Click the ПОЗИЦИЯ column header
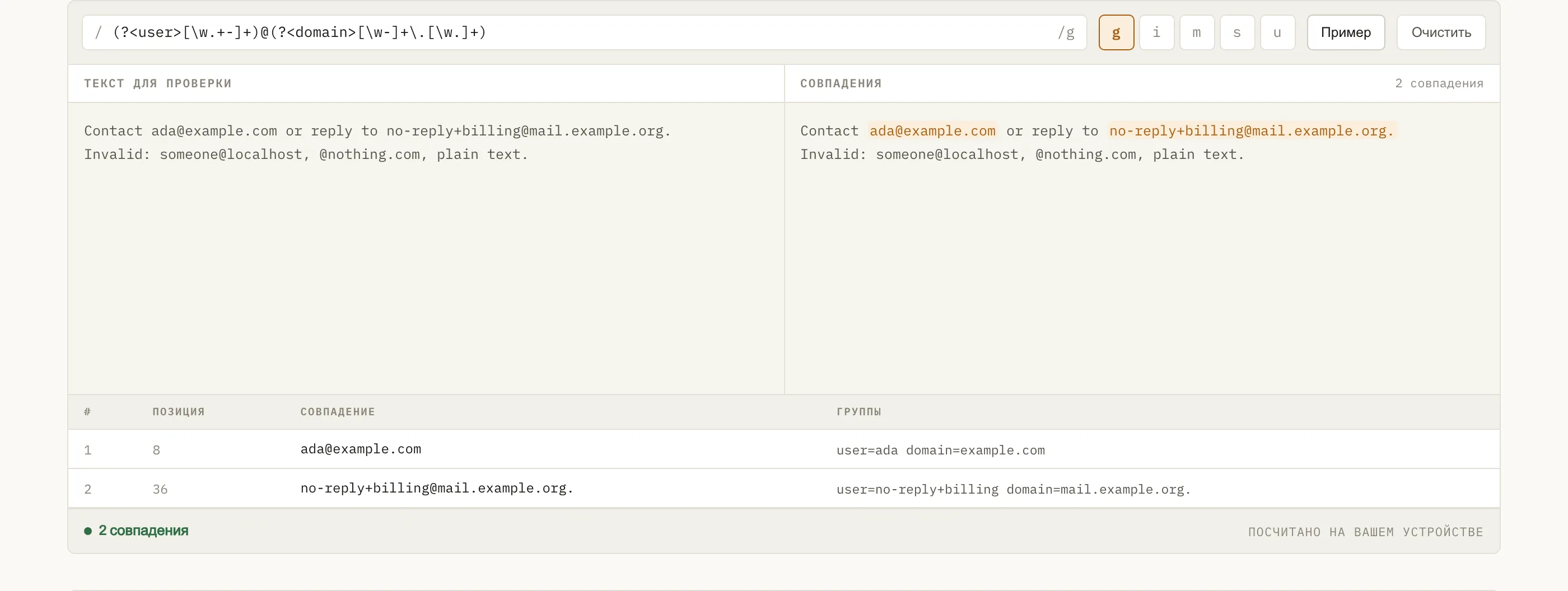1568x591 pixels. [x=178, y=412]
